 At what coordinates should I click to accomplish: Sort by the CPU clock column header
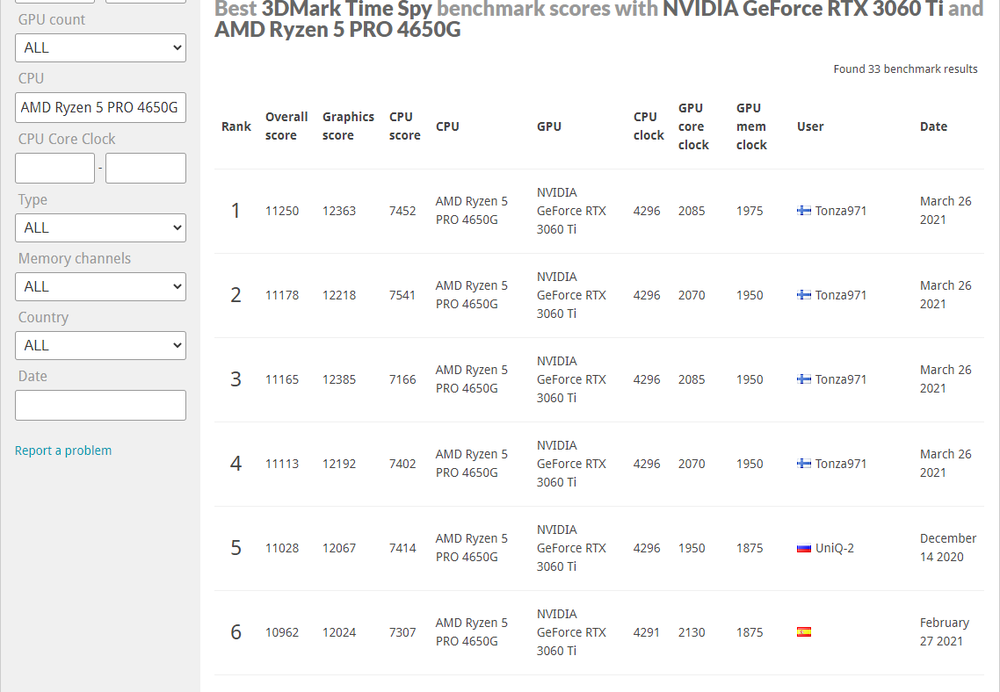647,126
